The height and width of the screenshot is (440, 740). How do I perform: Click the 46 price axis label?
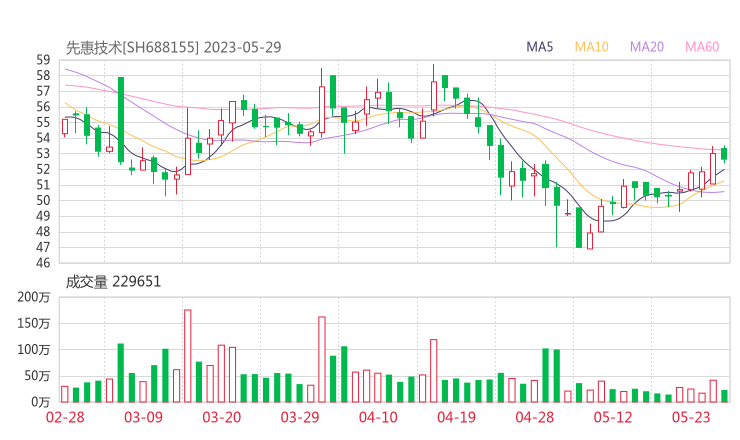point(43,263)
